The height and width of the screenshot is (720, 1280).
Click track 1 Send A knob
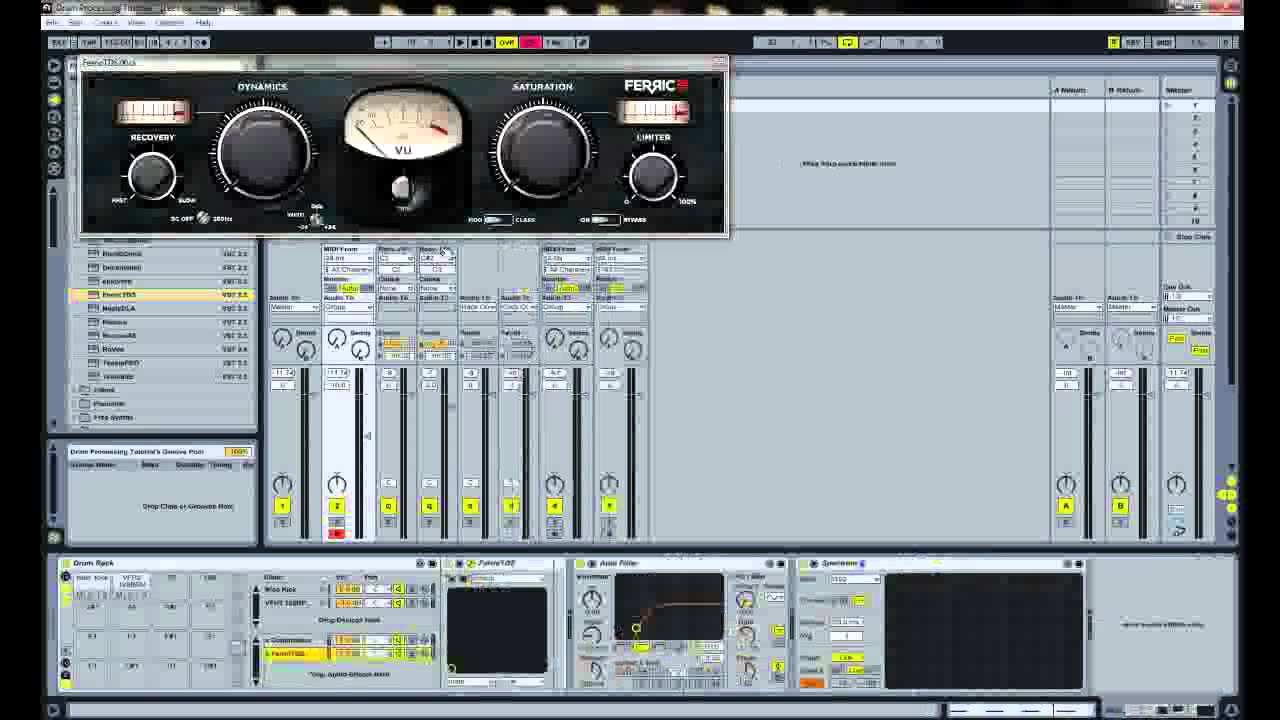tap(282, 340)
